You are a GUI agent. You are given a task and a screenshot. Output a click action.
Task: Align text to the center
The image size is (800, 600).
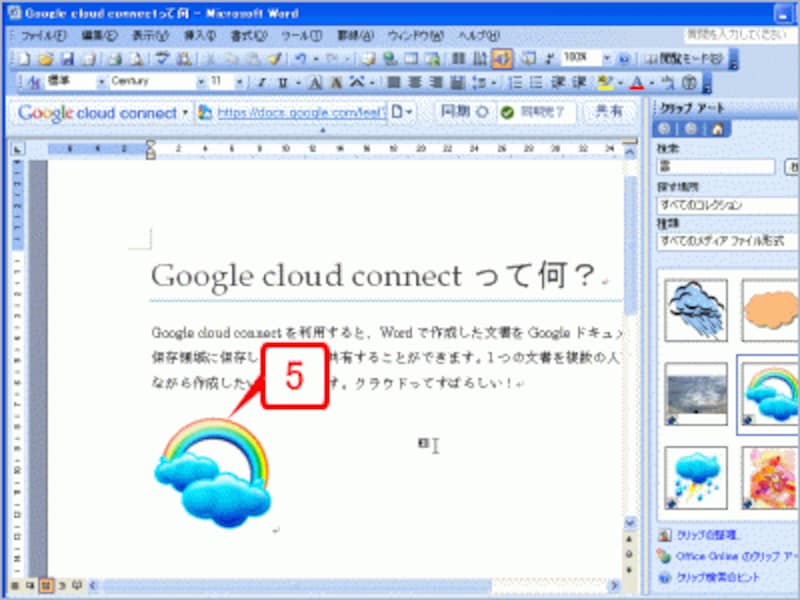(415, 82)
